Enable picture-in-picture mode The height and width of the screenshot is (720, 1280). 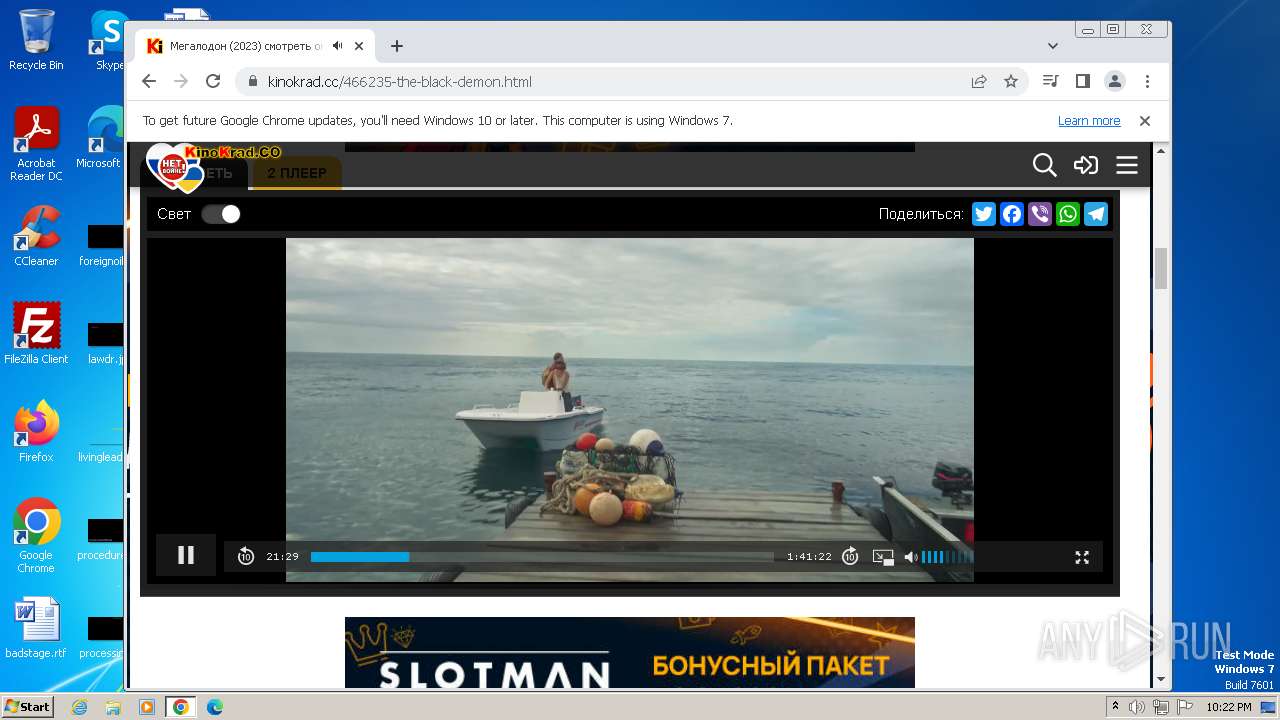point(883,557)
